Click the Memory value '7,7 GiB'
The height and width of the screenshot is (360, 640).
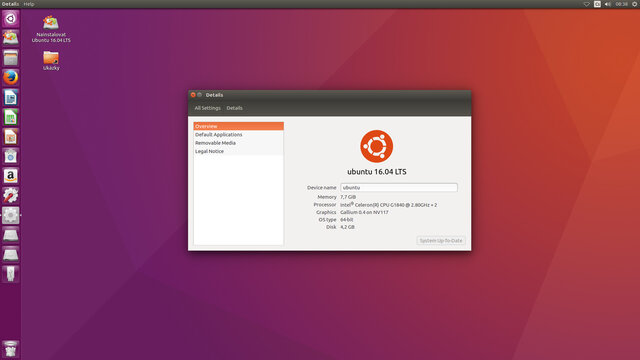tap(348, 197)
